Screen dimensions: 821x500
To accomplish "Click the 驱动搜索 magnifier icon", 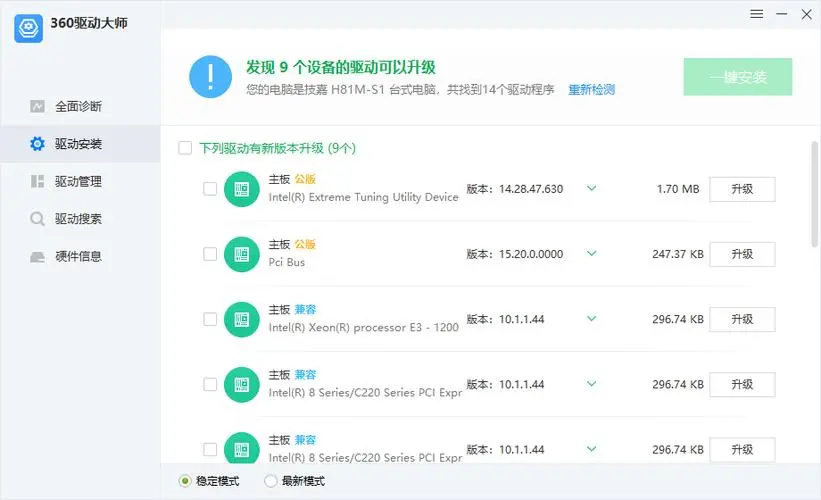I will [x=37, y=219].
